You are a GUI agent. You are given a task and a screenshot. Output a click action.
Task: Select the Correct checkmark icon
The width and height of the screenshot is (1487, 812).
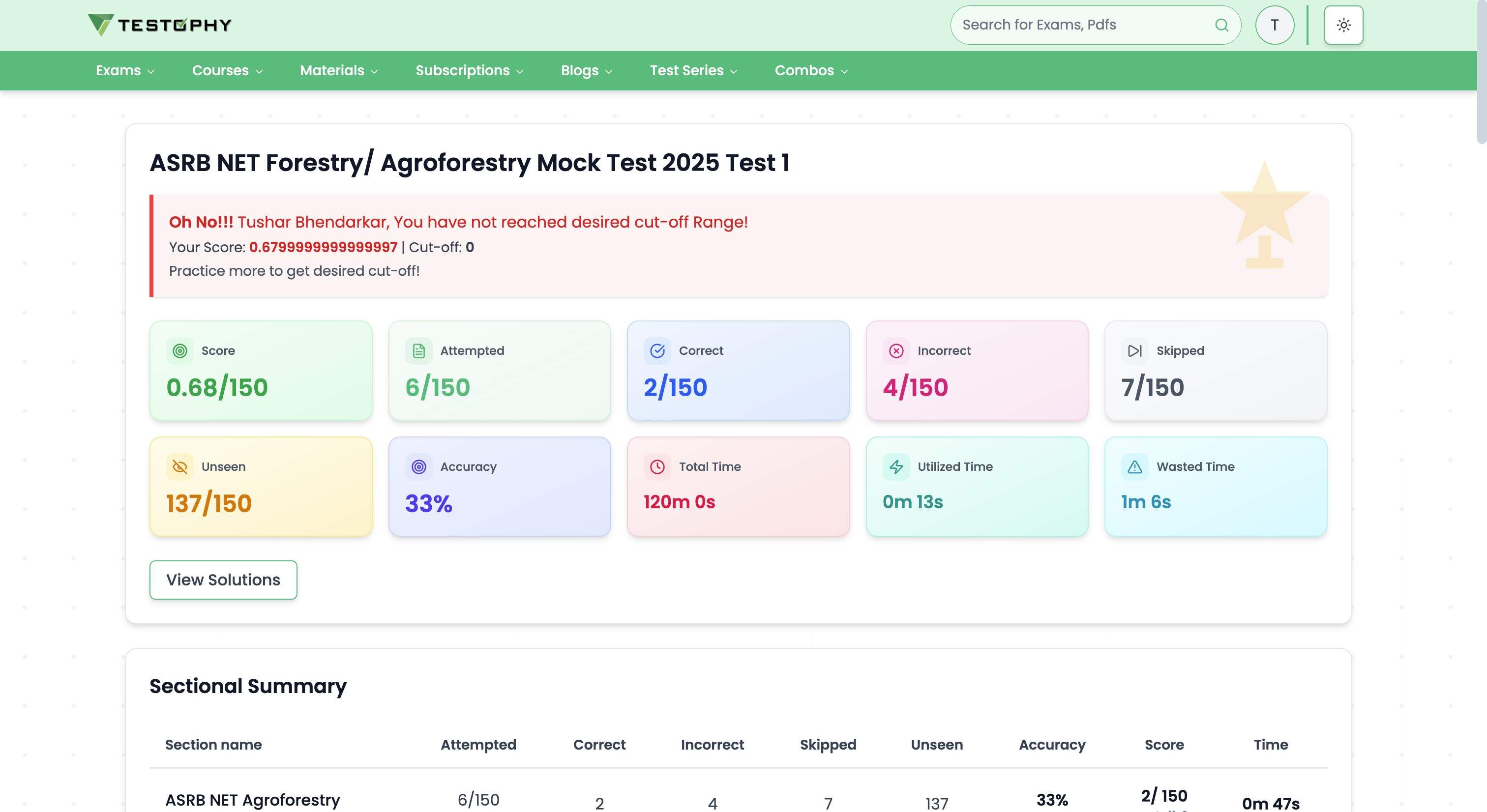click(x=657, y=350)
